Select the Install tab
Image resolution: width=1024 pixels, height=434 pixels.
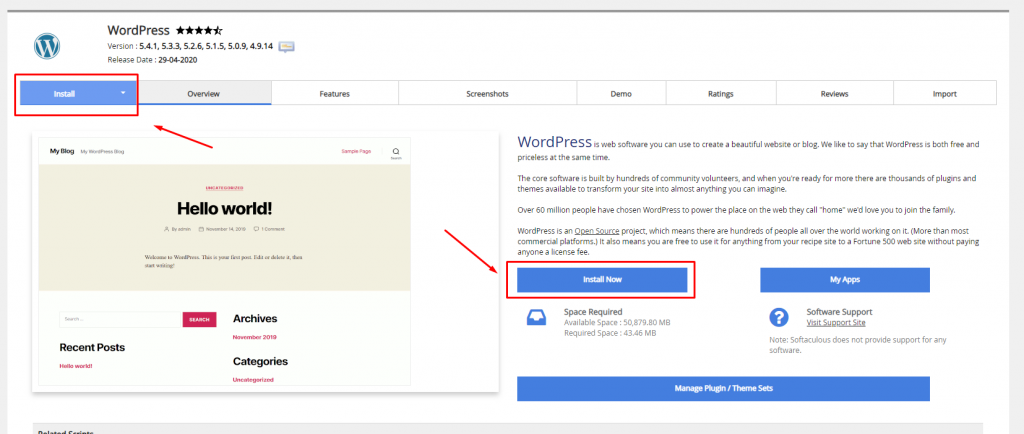tap(79, 93)
